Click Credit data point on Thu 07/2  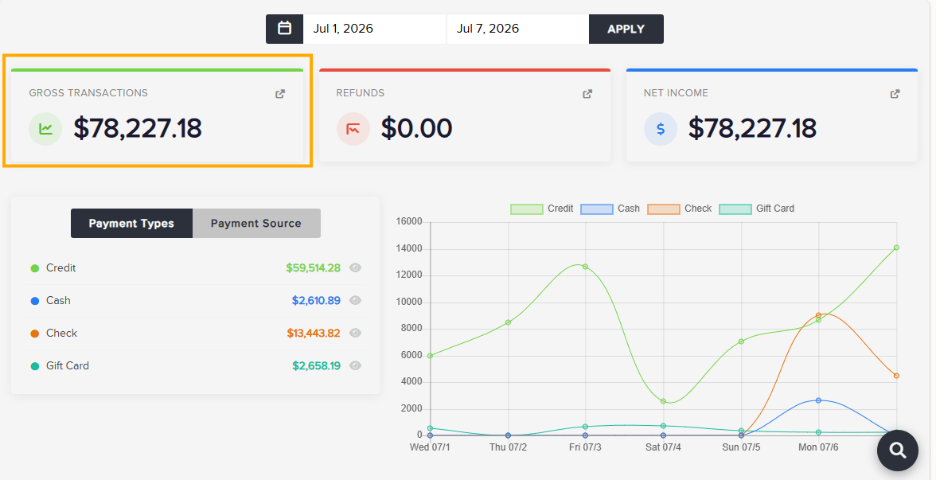point(508,322)
